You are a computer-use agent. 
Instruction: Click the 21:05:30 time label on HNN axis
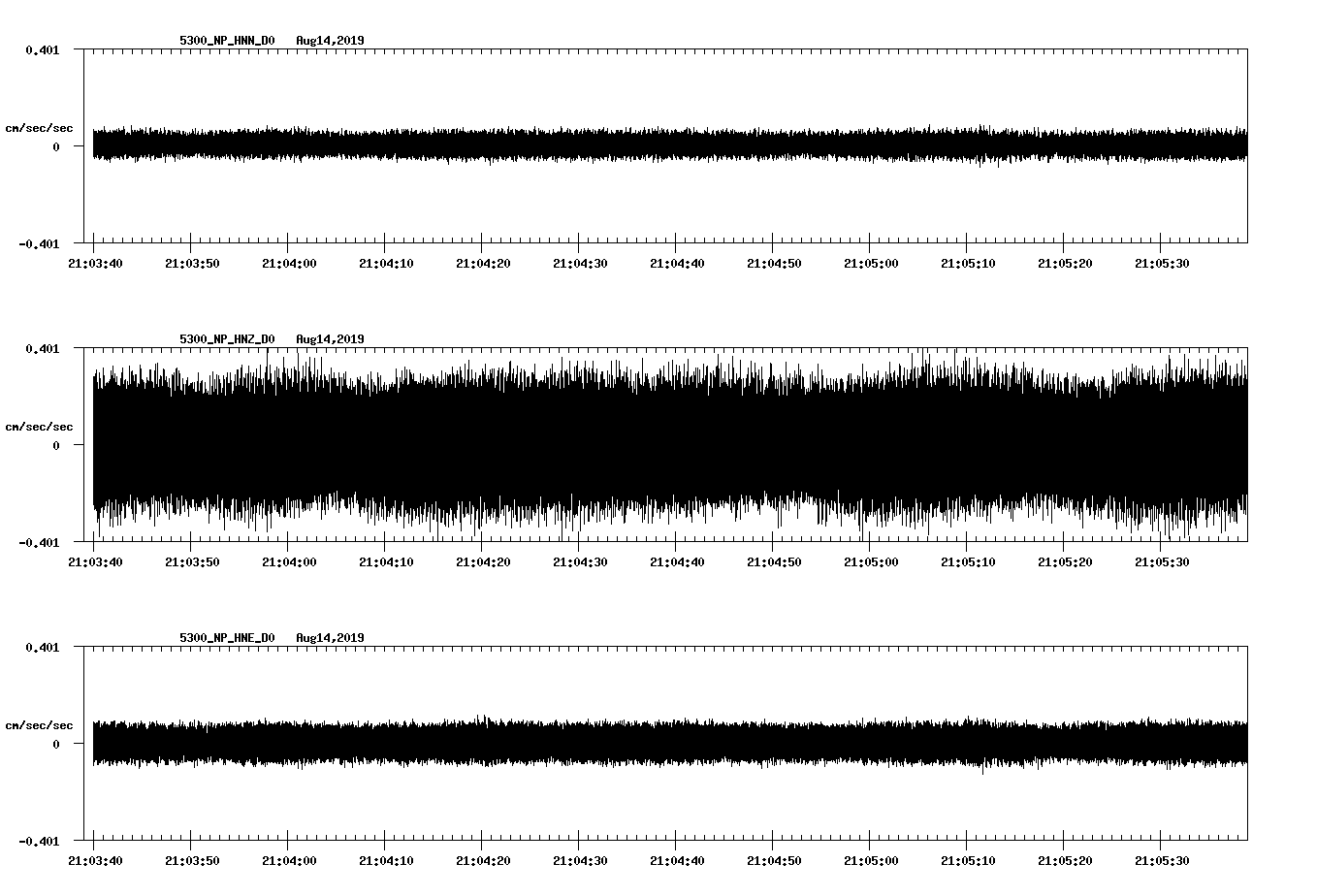1162,264
